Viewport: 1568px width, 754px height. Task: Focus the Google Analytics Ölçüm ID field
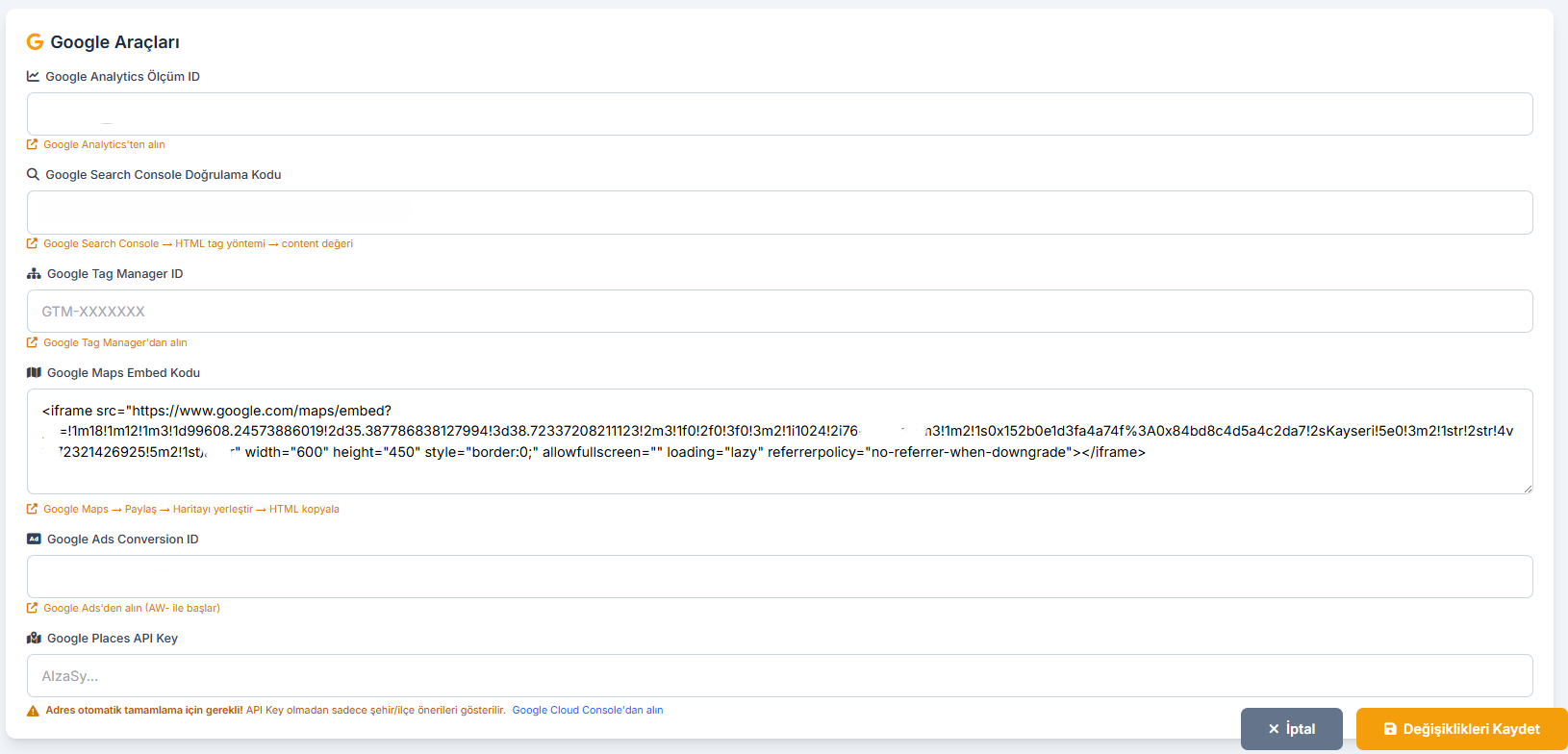pyautogui.click(x=779, y=113)
